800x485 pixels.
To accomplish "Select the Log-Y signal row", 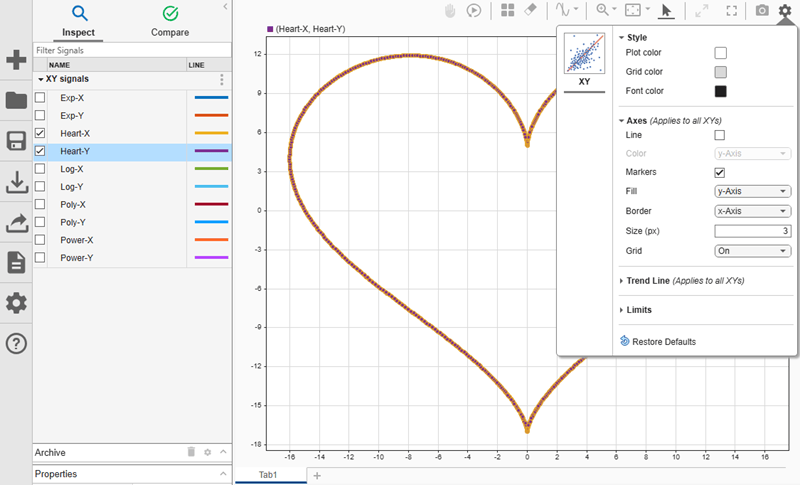I will coord(132,187).
